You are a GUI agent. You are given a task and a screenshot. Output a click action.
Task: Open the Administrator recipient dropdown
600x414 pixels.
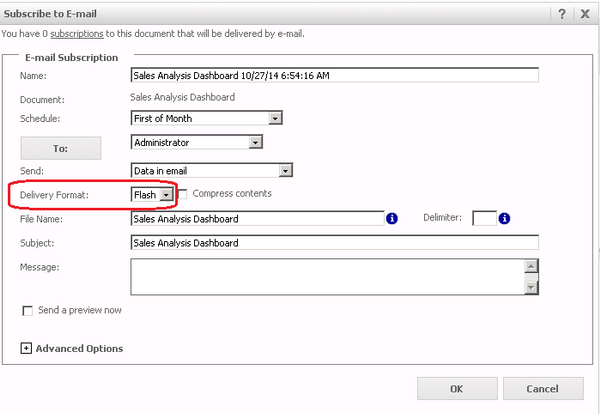[255, 143]
